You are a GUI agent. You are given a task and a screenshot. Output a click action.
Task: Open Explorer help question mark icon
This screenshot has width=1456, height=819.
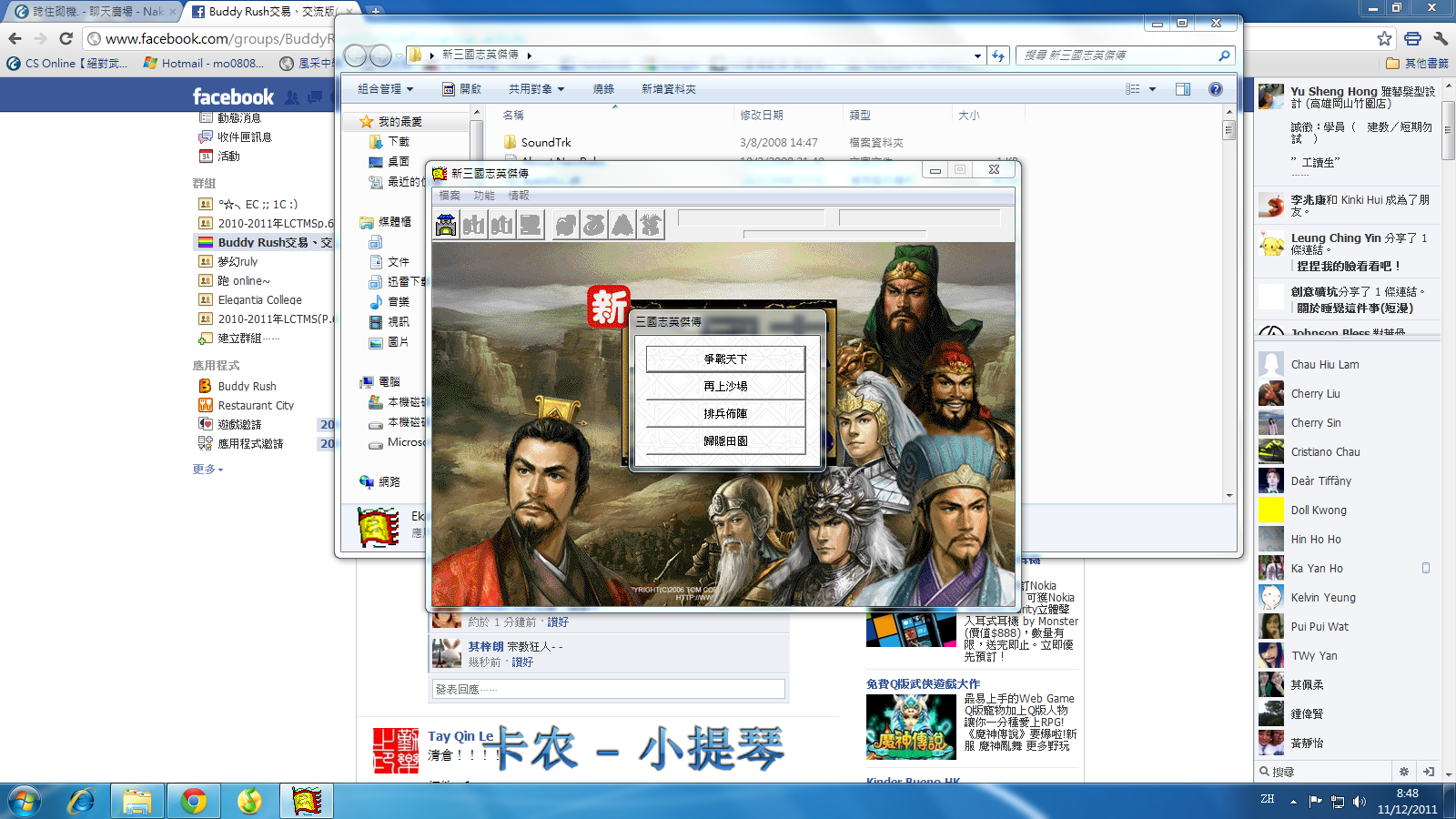pos(1216,89)
